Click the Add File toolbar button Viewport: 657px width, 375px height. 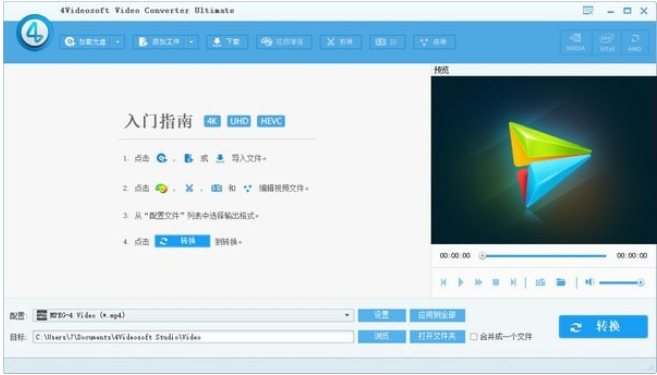point(160,42)
